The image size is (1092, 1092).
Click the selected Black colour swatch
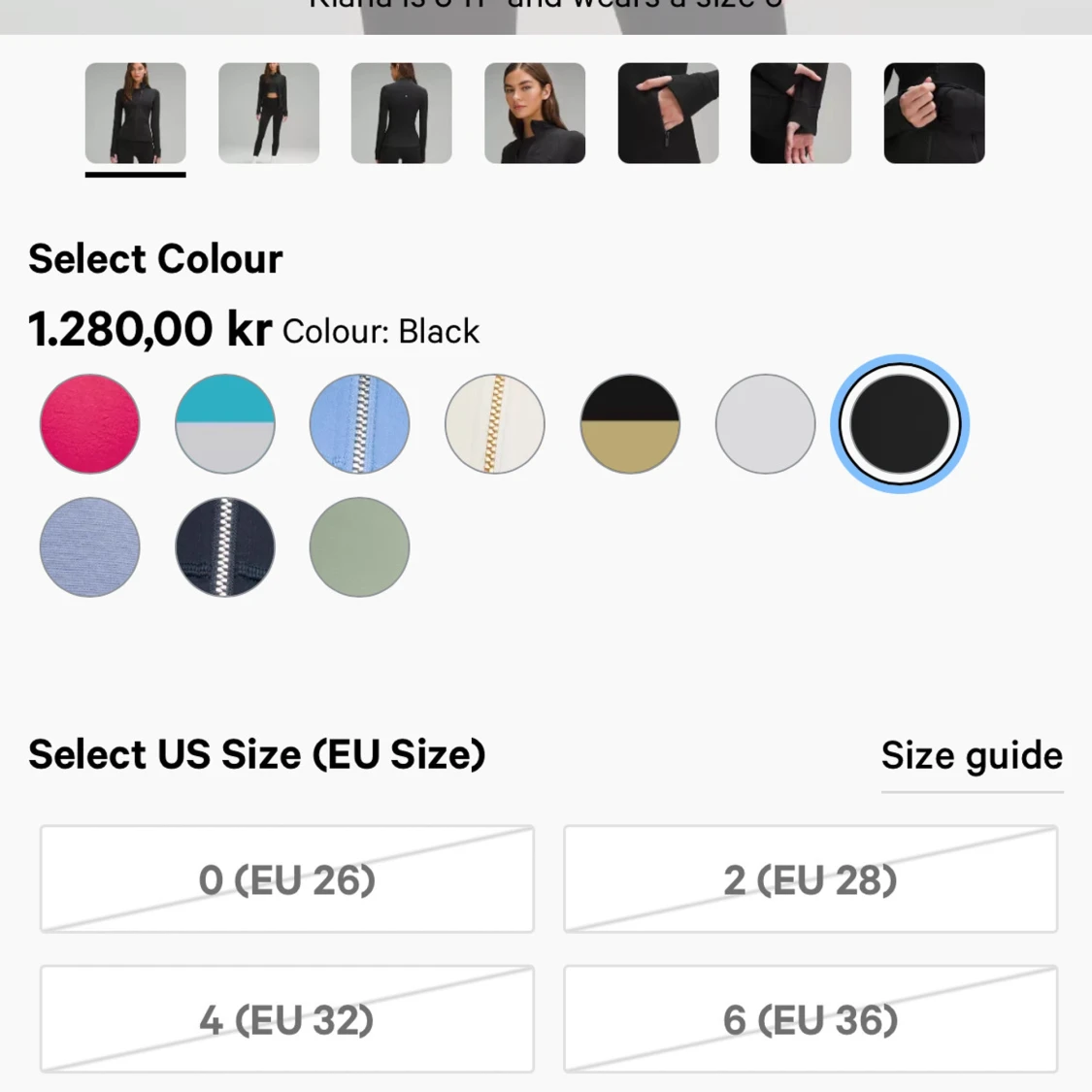pos(900,424)
